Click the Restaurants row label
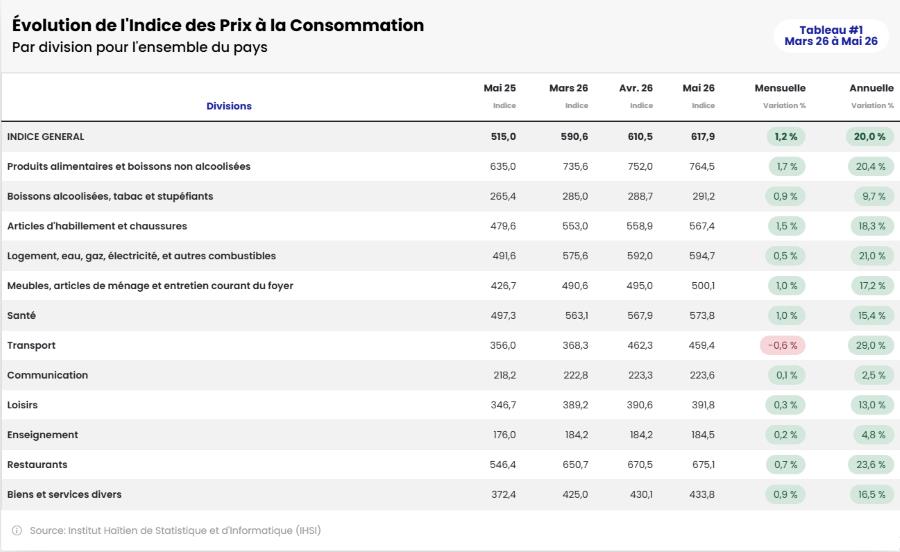The height and width of the screenshot is (552, 900). 37,465
